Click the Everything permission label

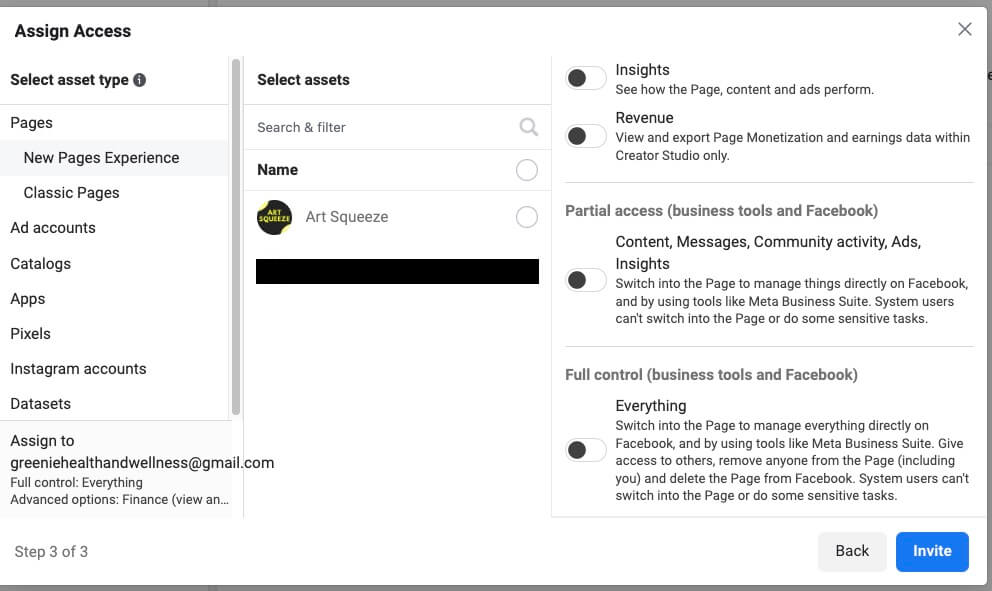650,406
